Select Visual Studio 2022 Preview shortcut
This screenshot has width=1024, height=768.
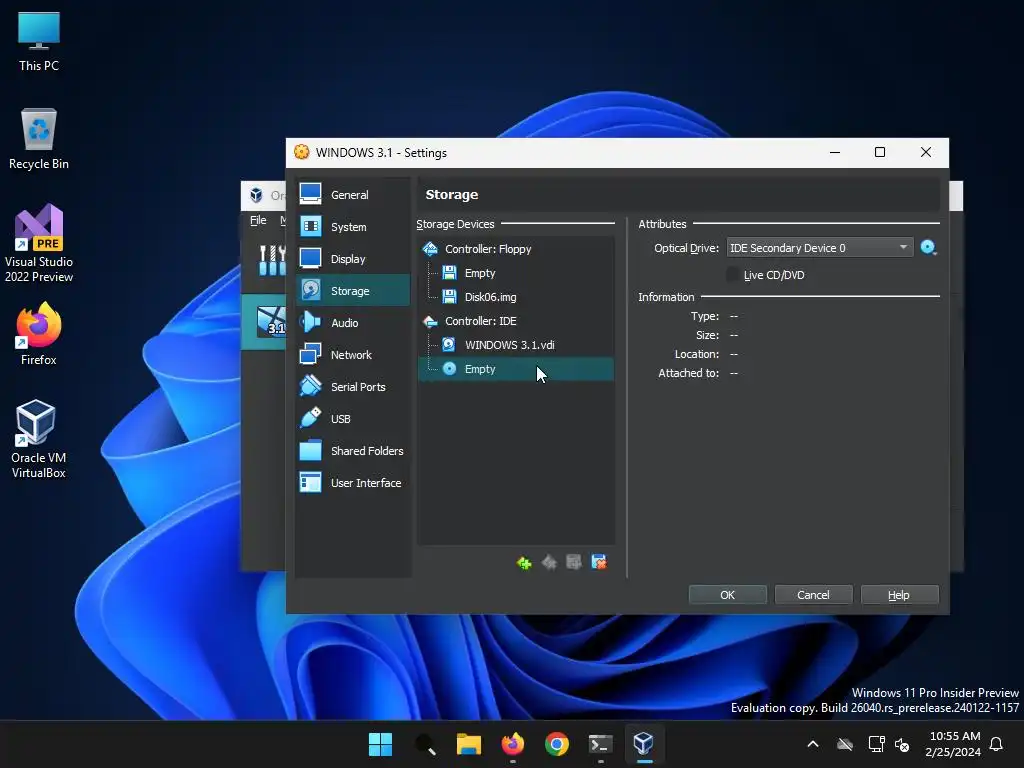[x=39, y=244]
